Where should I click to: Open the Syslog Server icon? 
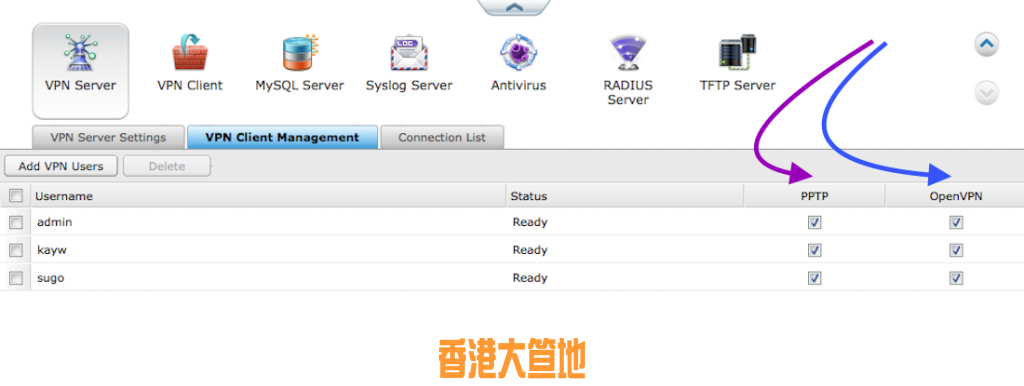[409, 63]
